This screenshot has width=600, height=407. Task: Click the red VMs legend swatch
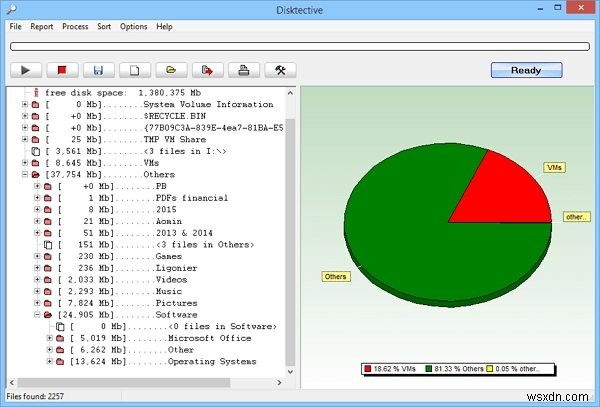coord(368,369)
